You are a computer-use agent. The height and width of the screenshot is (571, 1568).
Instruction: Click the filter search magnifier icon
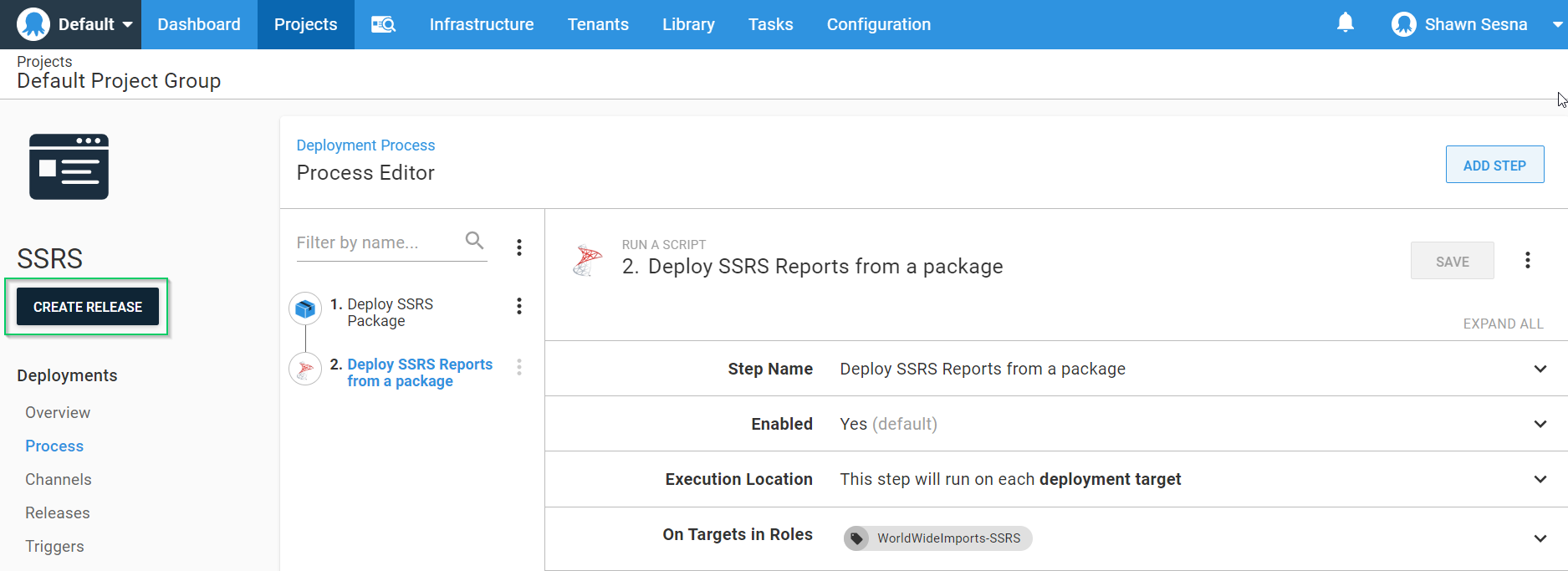click(474, 242)
